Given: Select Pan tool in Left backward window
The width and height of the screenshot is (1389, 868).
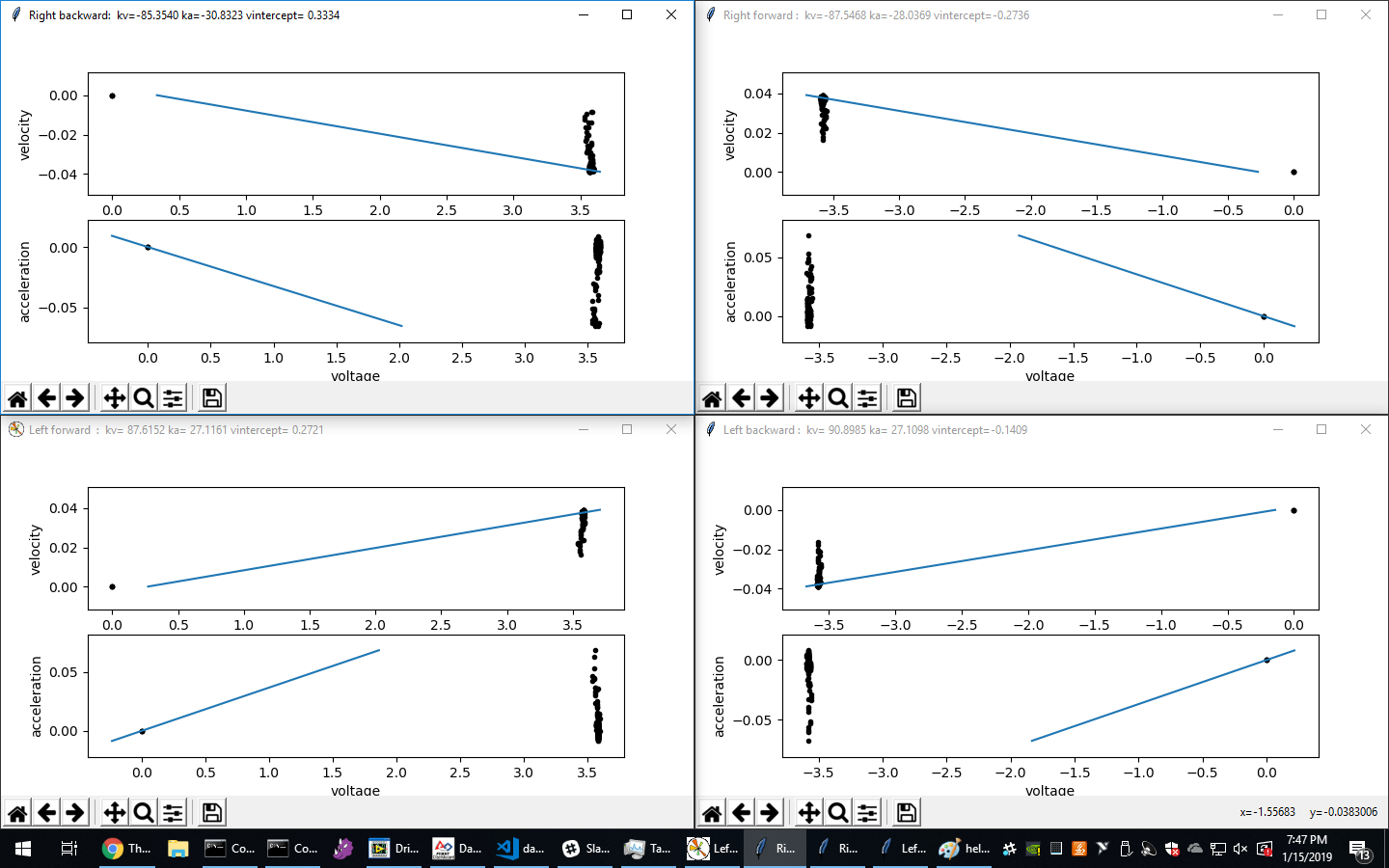Looking at the screenshot, I should tap(809, 813).
